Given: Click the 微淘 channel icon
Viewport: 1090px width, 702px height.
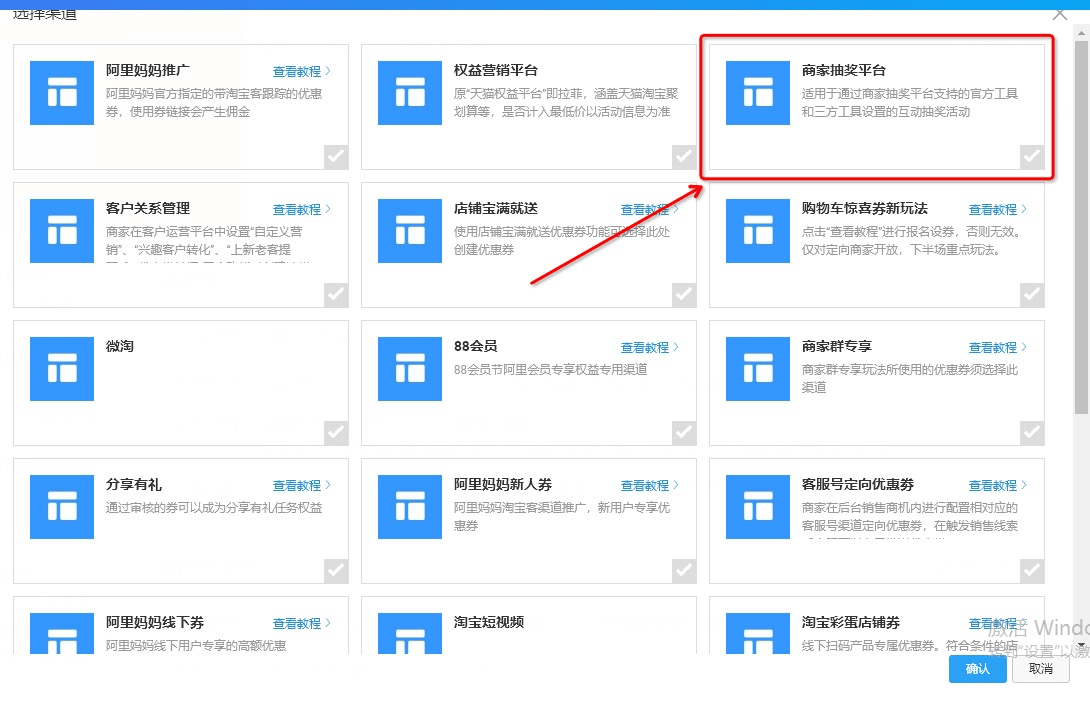Looking at the screenshot, I should [62, 368].
